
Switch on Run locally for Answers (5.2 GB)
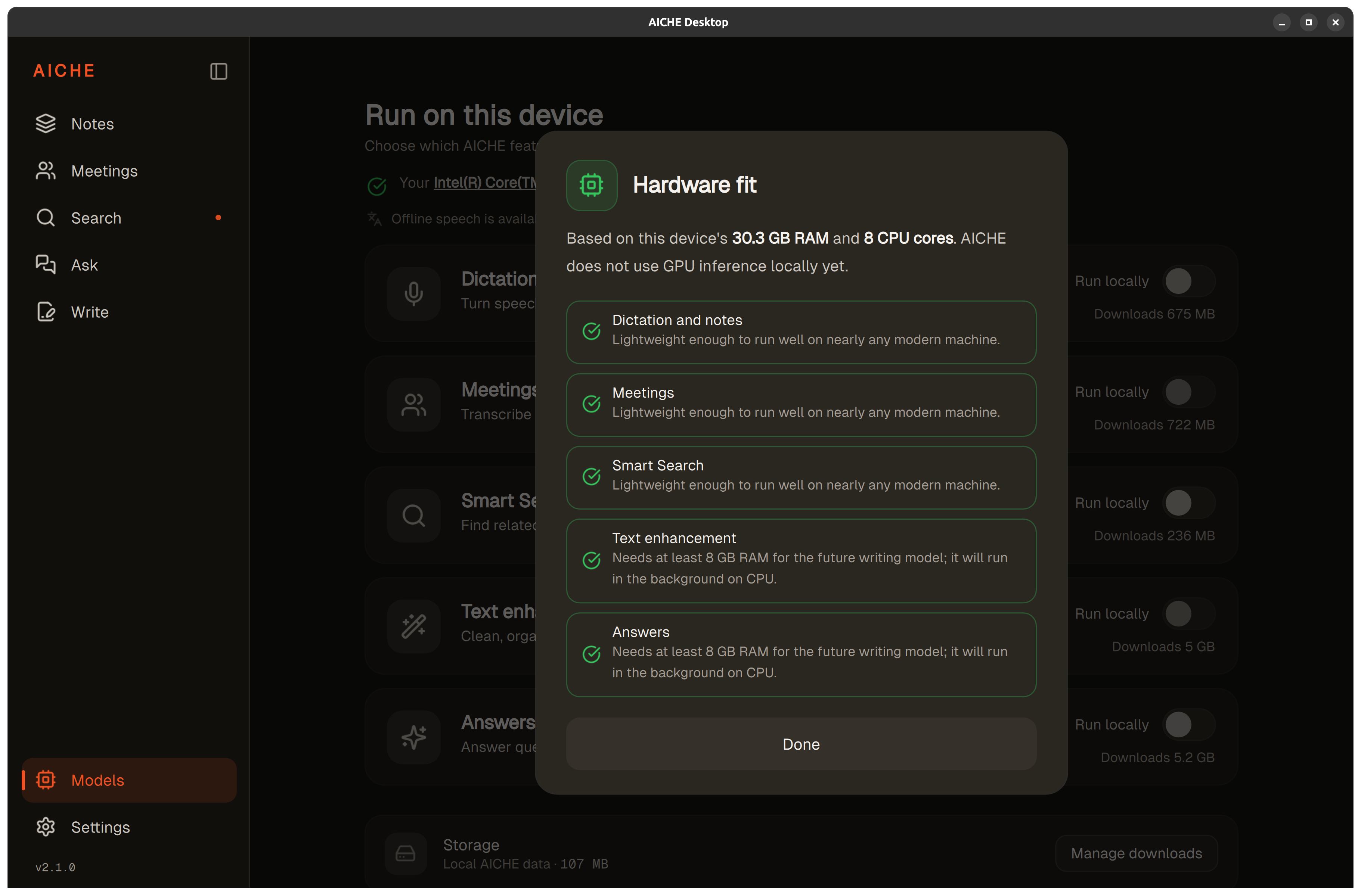(x=1189, y=725)
